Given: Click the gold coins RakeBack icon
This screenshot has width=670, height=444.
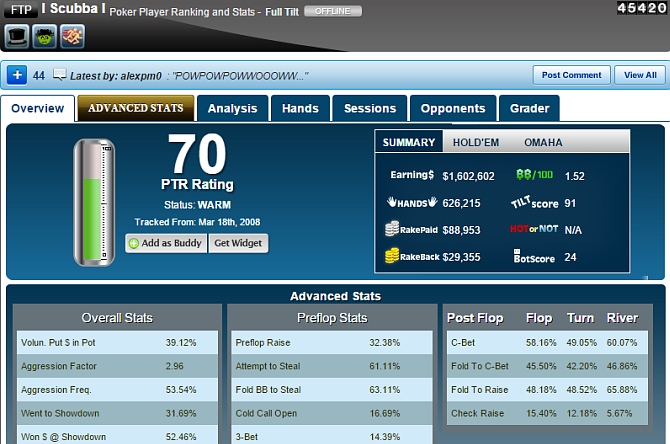Looking at the screenshot, I should pyautogui.click(x=392, y=256).
